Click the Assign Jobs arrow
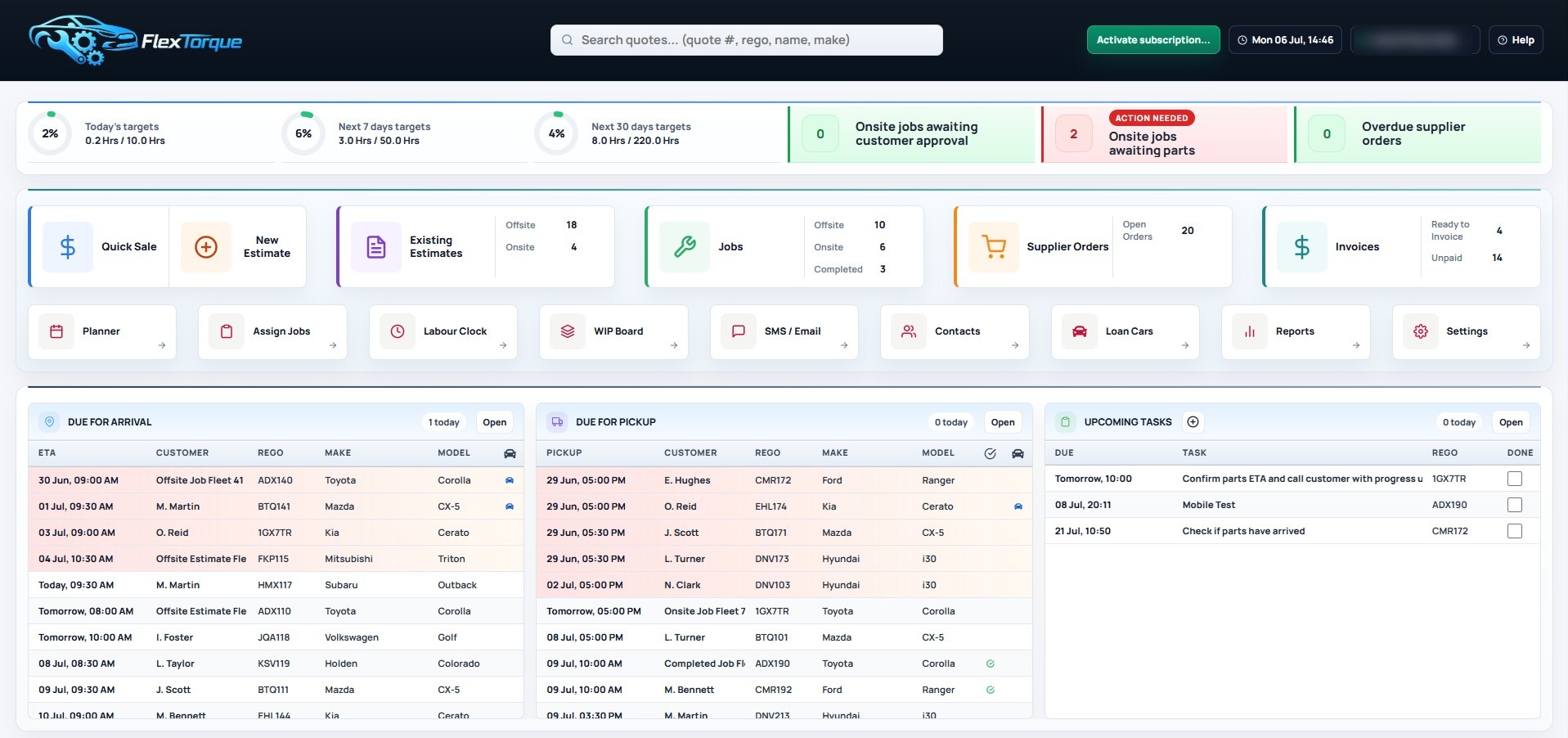 pos(333,345)
